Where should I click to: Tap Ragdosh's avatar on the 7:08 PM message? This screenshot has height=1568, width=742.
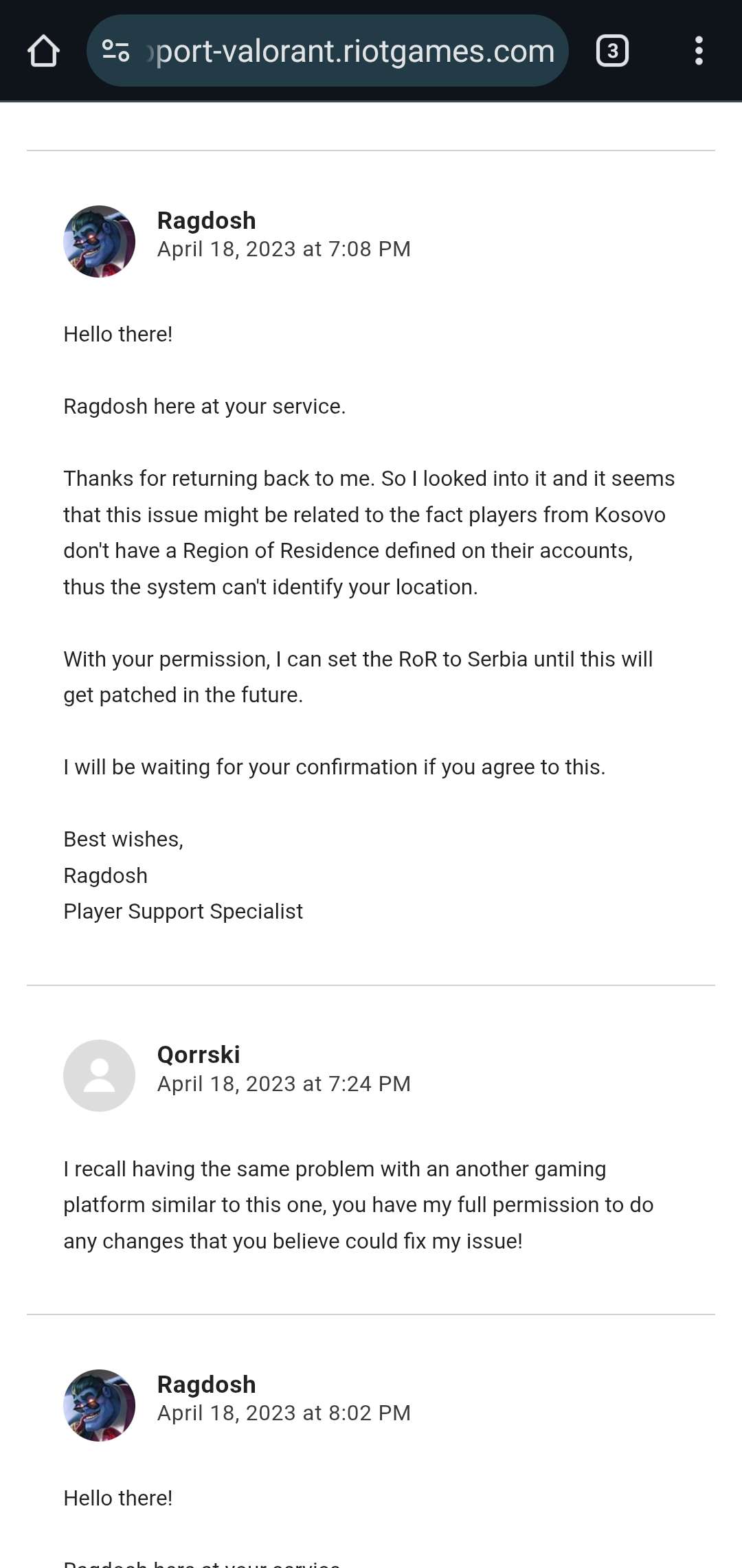[99, 241]
